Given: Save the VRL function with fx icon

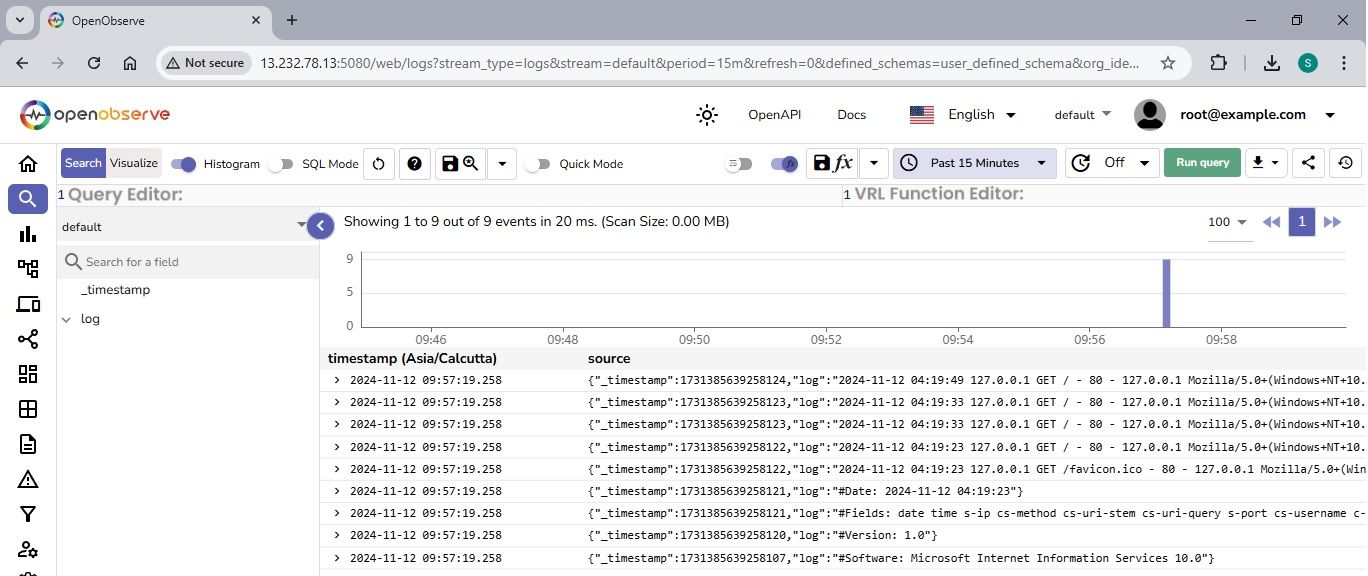Looking at the screenshot, I should click(832, 163).
